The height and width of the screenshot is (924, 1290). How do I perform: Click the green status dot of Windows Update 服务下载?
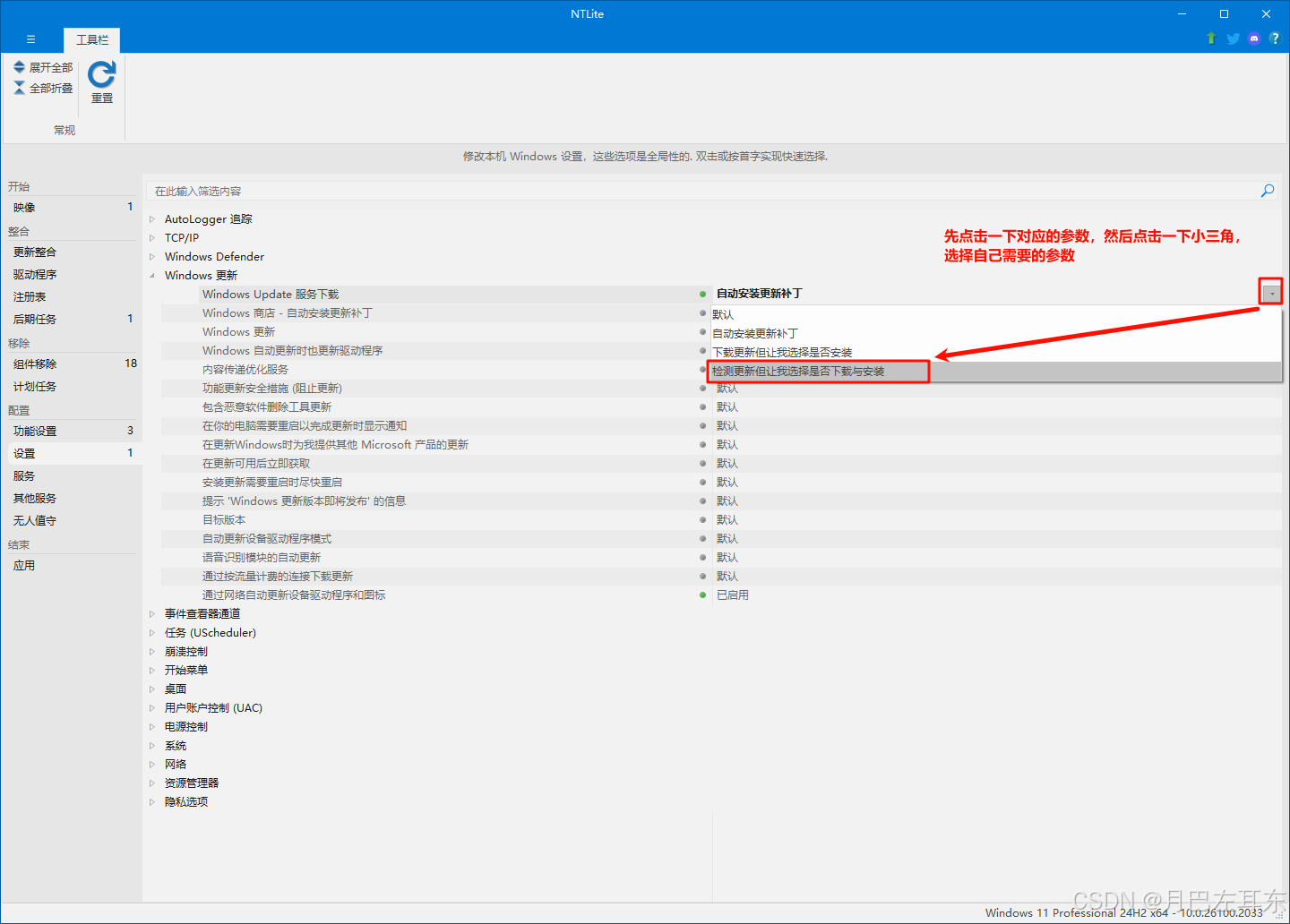(x=702, y=294)
